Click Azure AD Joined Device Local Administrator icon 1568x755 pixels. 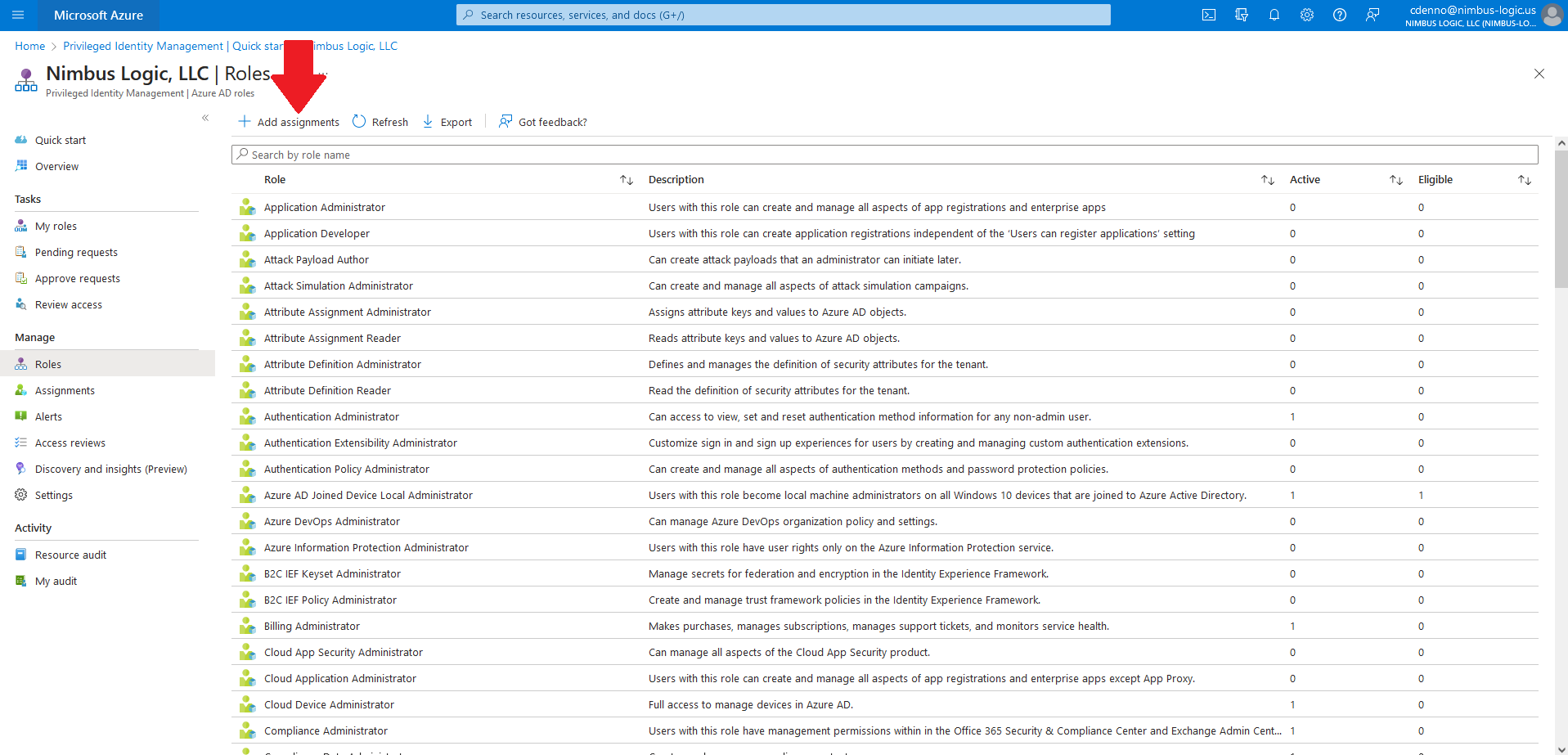247,496
